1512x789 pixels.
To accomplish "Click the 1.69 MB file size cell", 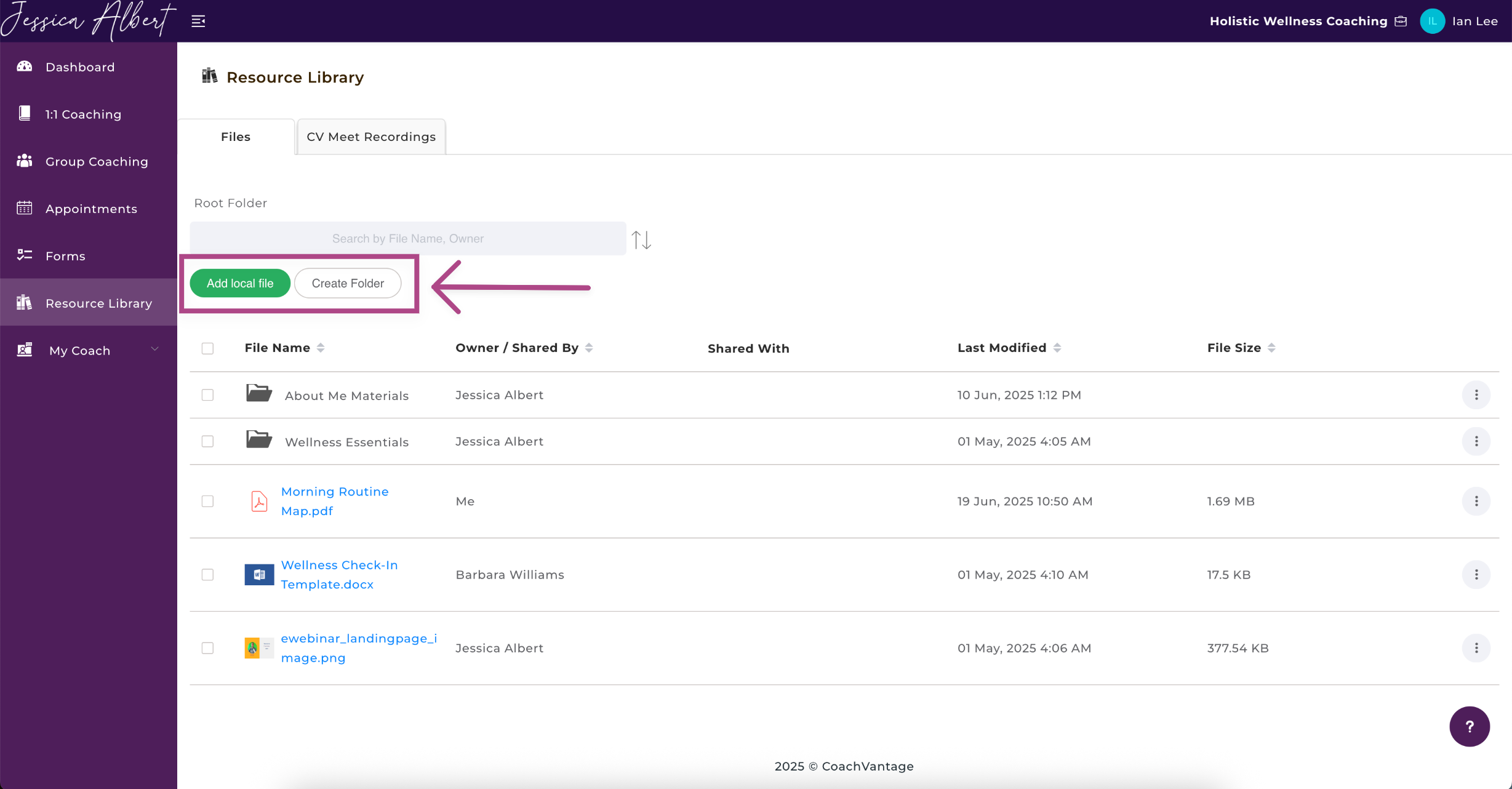I will click(x=1230, y=501).
